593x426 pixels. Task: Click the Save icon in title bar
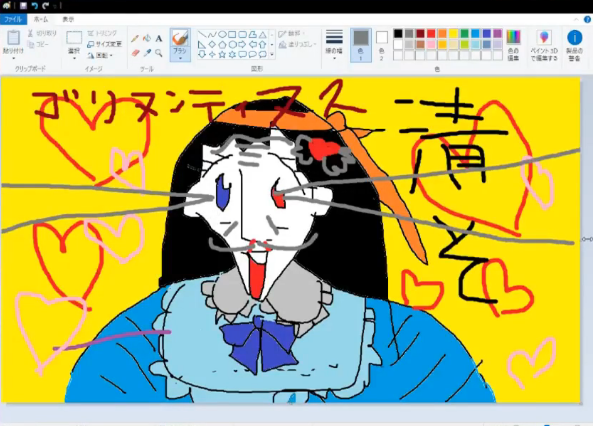23,6
